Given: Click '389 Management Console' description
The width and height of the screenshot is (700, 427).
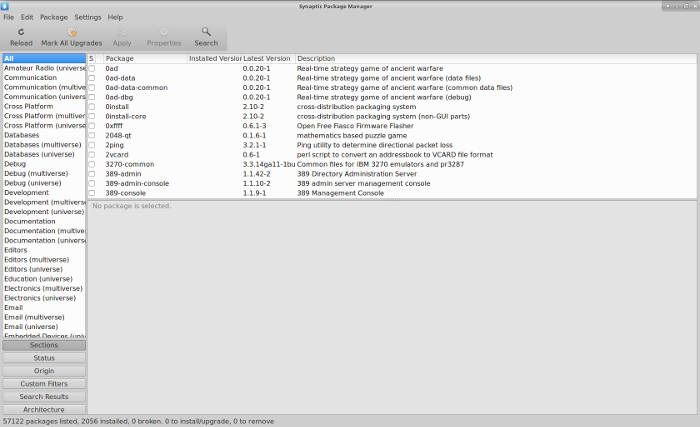Looking at the screenshot, I should click(x=340, y=193).
